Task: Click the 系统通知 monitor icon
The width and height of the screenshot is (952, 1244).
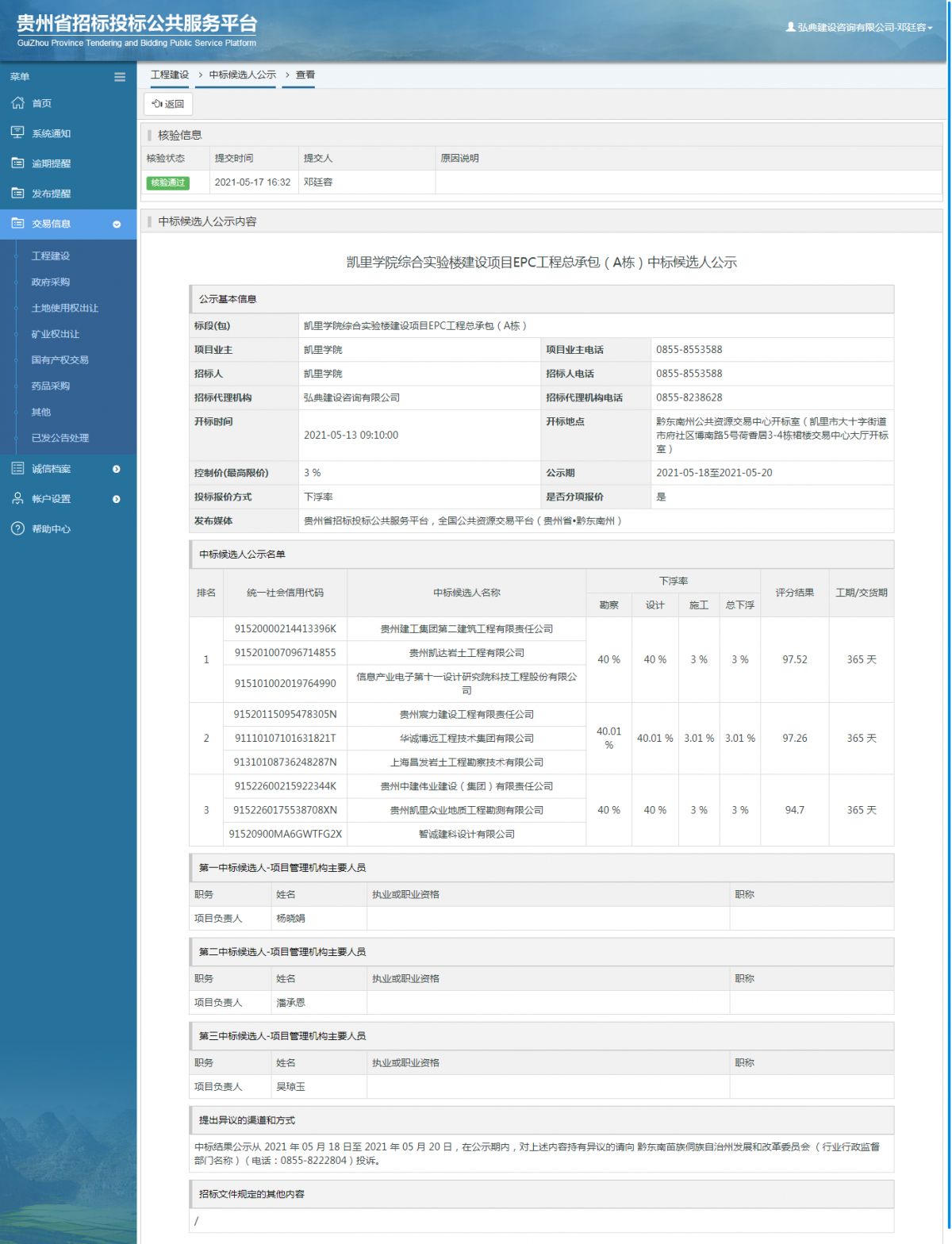Action: point(17,133)
